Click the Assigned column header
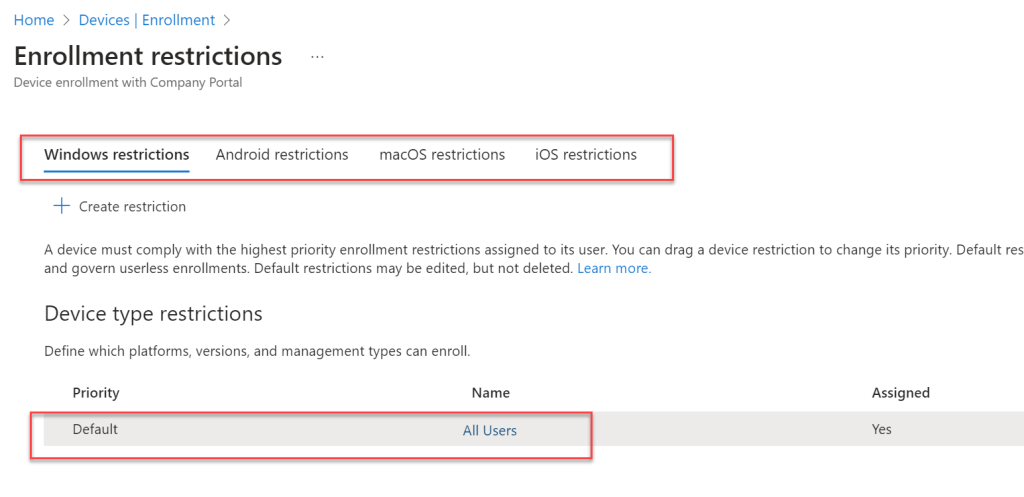The height and width of the screenshot is (497, 1024). [x=901, y=393]
